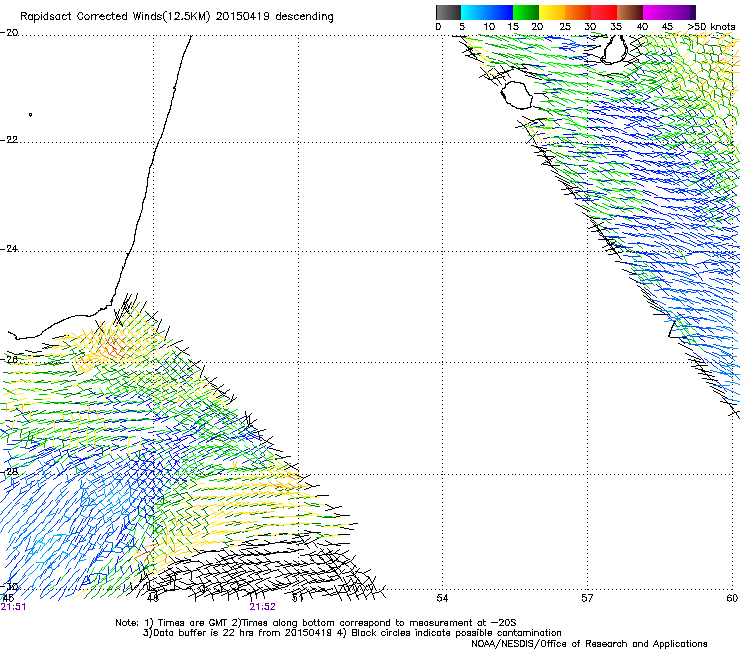Click the '0' label under the color scale
Image resolution: width=740 pixels, height=650 pixels.
(438, 27)
